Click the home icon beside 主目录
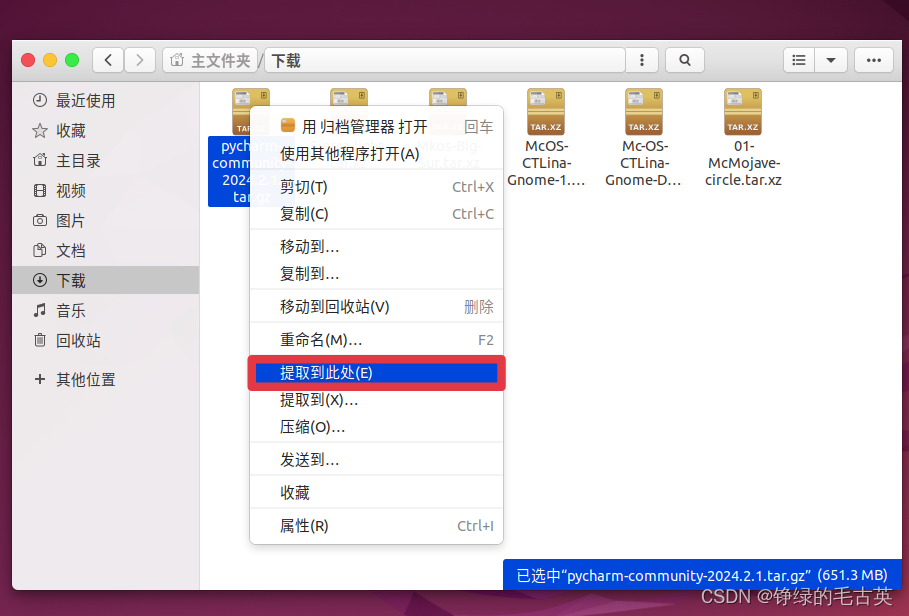This screenshot has width=909, height=616. click(39, 160)
